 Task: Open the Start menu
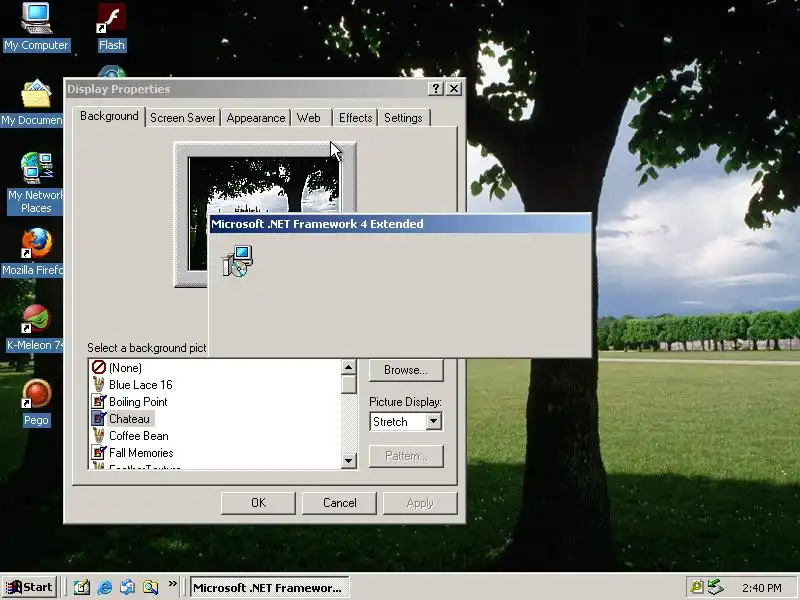click(30, 587)
